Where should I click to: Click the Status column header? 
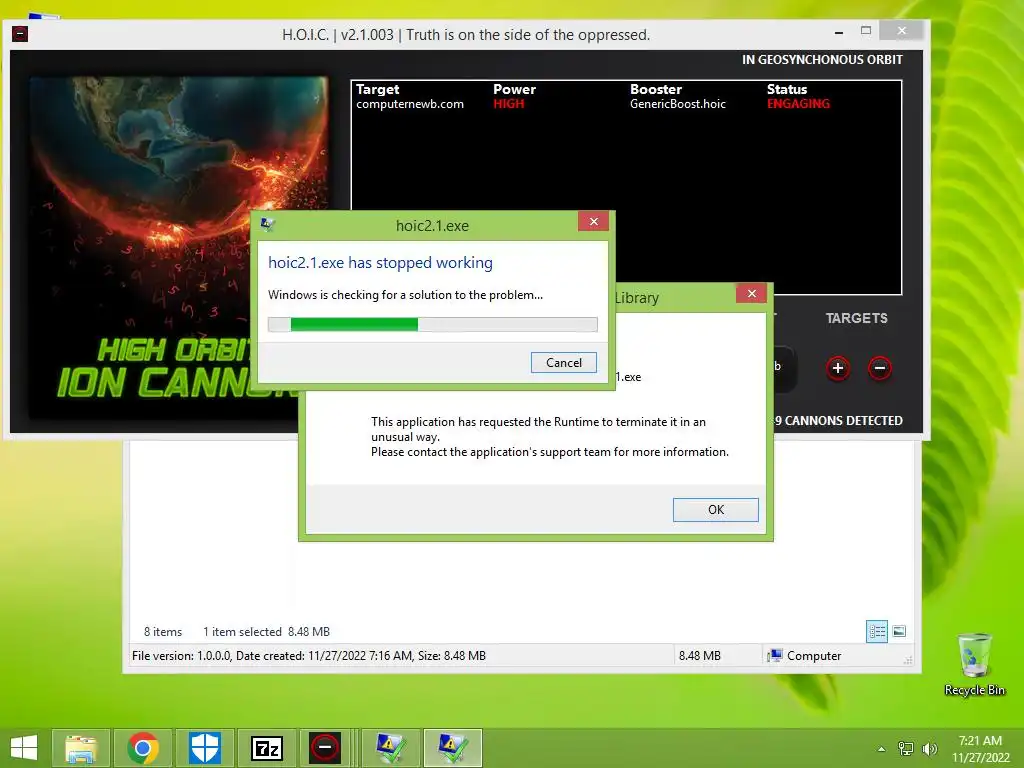click(787, 89)
